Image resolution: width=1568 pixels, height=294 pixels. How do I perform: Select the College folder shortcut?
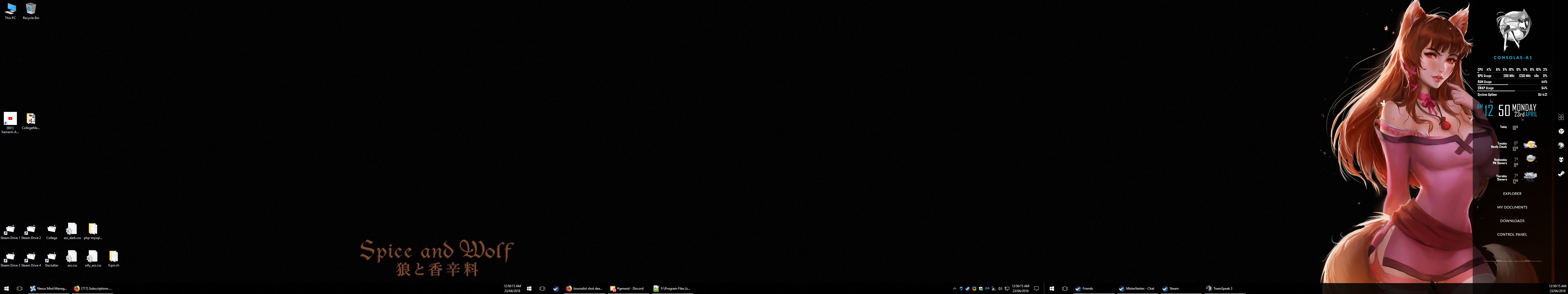(x=52, y=232)
